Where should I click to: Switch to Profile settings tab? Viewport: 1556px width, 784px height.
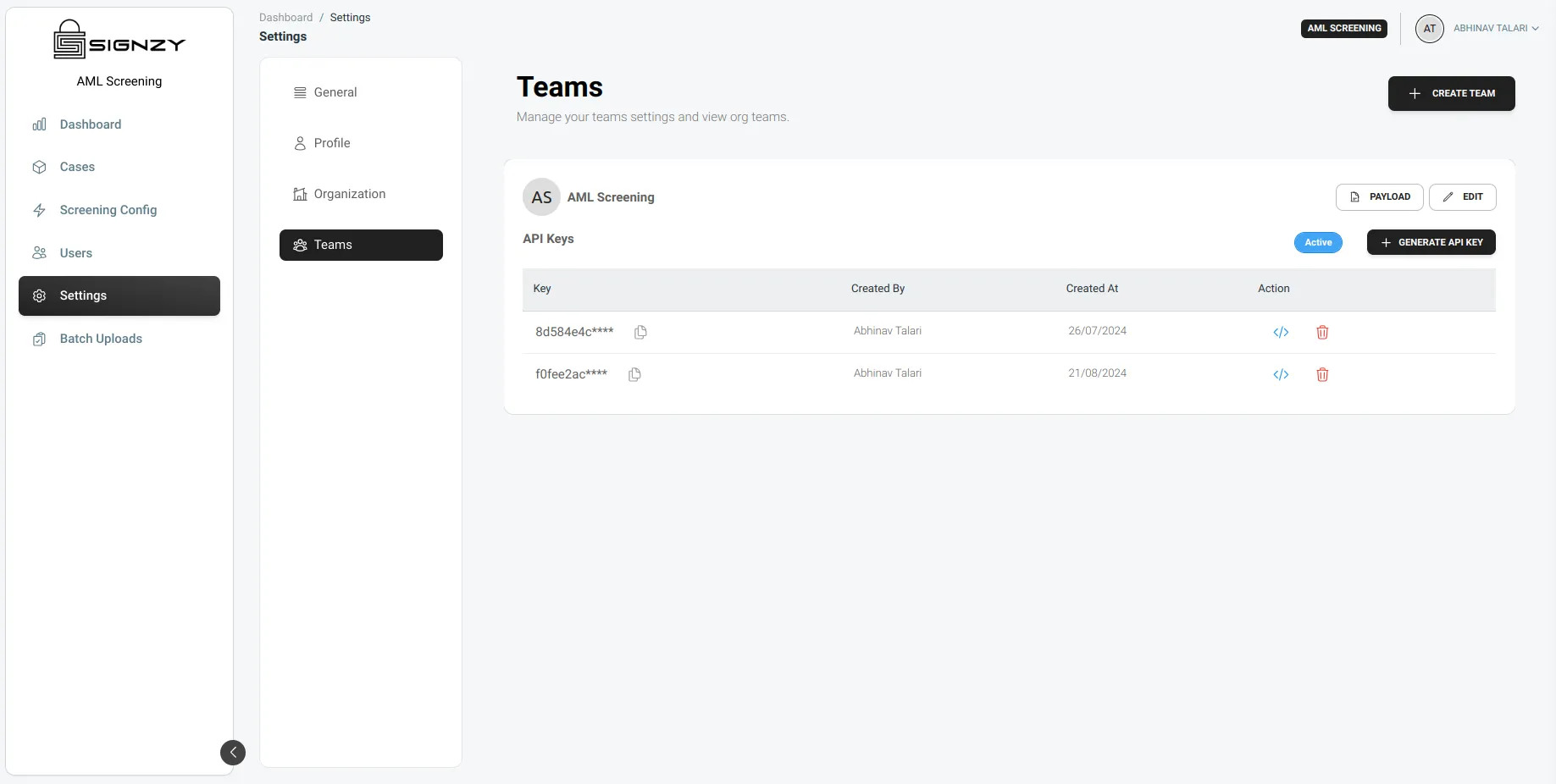tap(361, 143)
